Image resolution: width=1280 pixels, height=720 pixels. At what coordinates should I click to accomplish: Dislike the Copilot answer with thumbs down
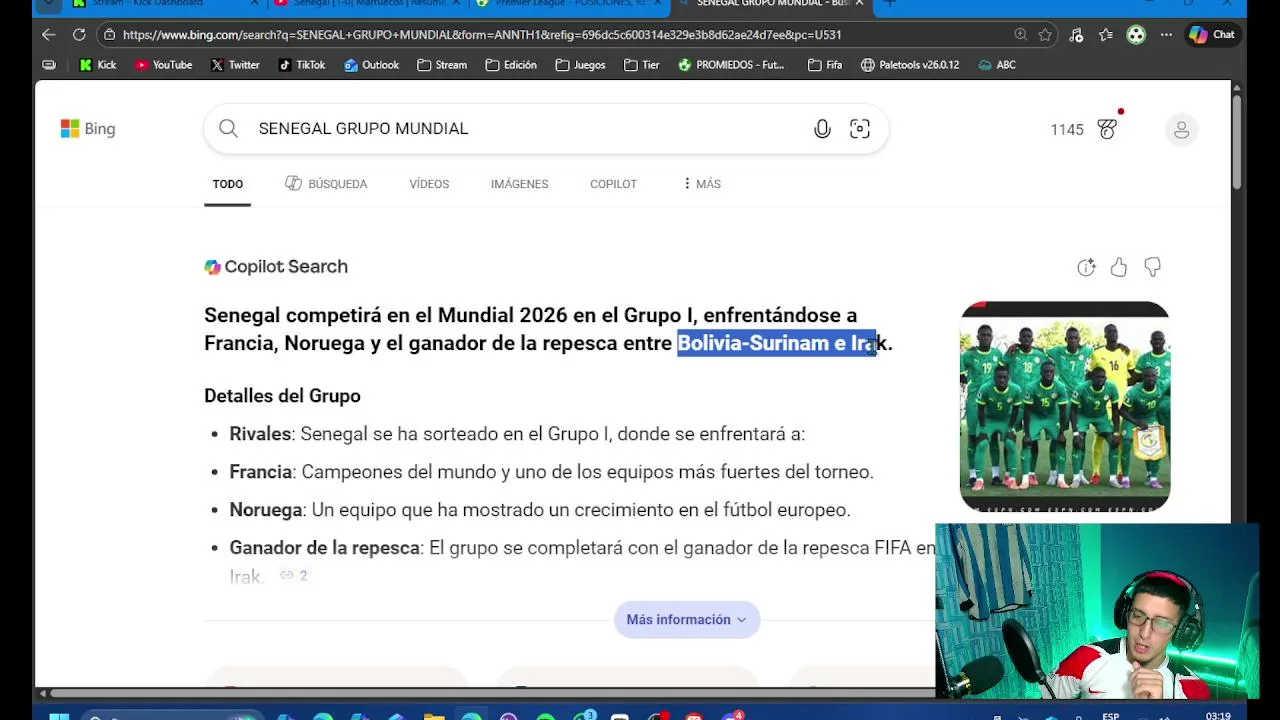[1152, 267]
